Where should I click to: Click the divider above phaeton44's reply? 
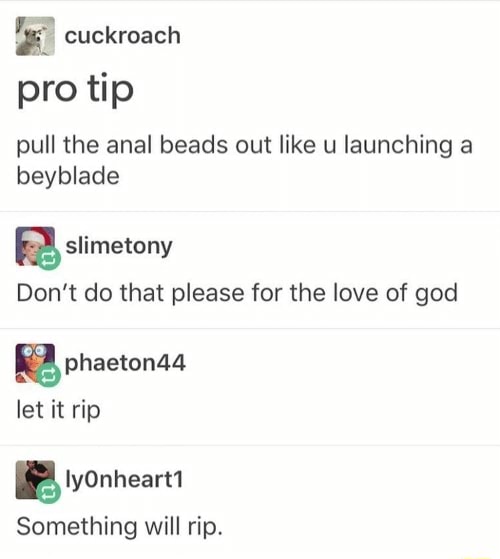pyautogui.click(x=250, y=328)
